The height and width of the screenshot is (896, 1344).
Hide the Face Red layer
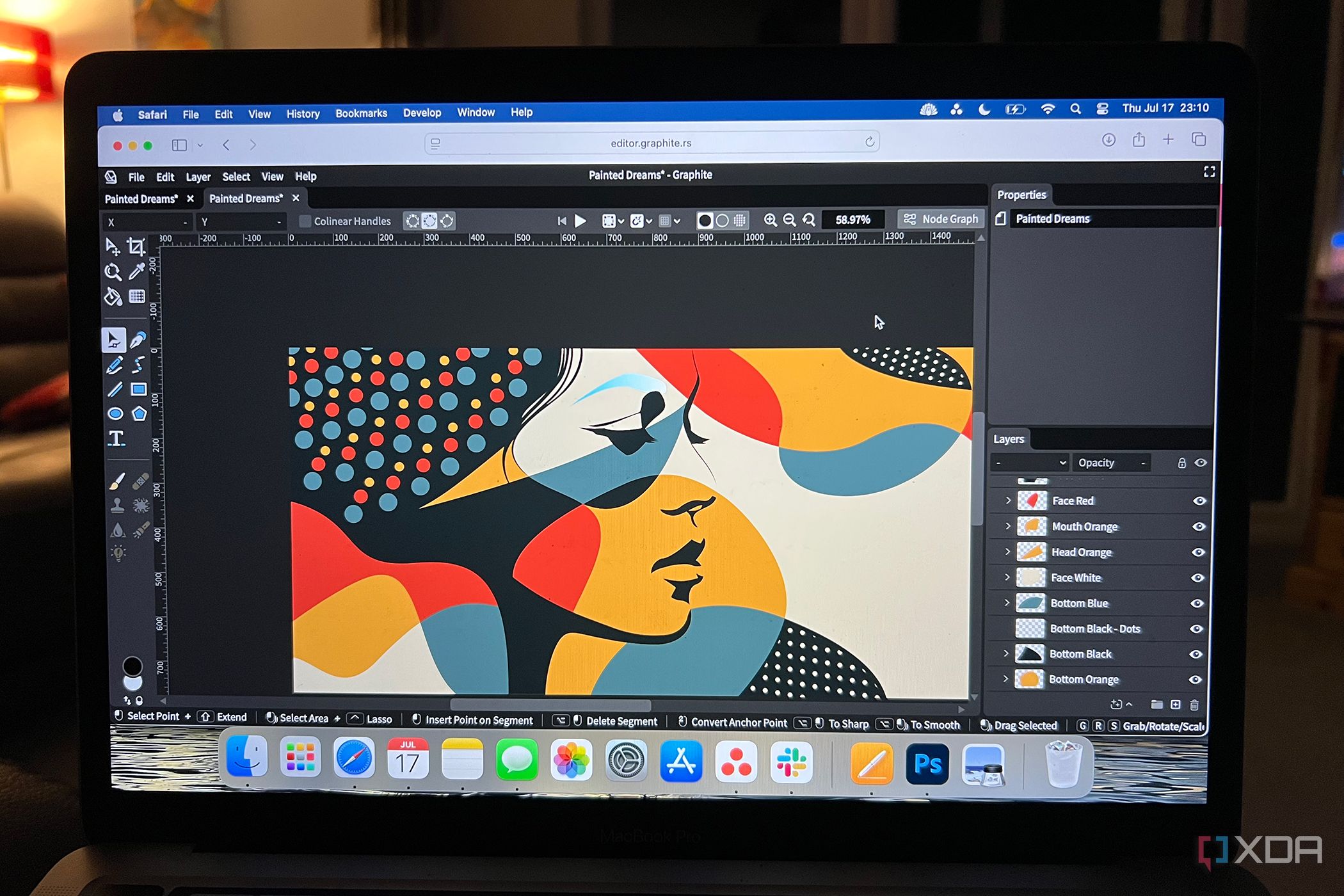coord(1199,501)
